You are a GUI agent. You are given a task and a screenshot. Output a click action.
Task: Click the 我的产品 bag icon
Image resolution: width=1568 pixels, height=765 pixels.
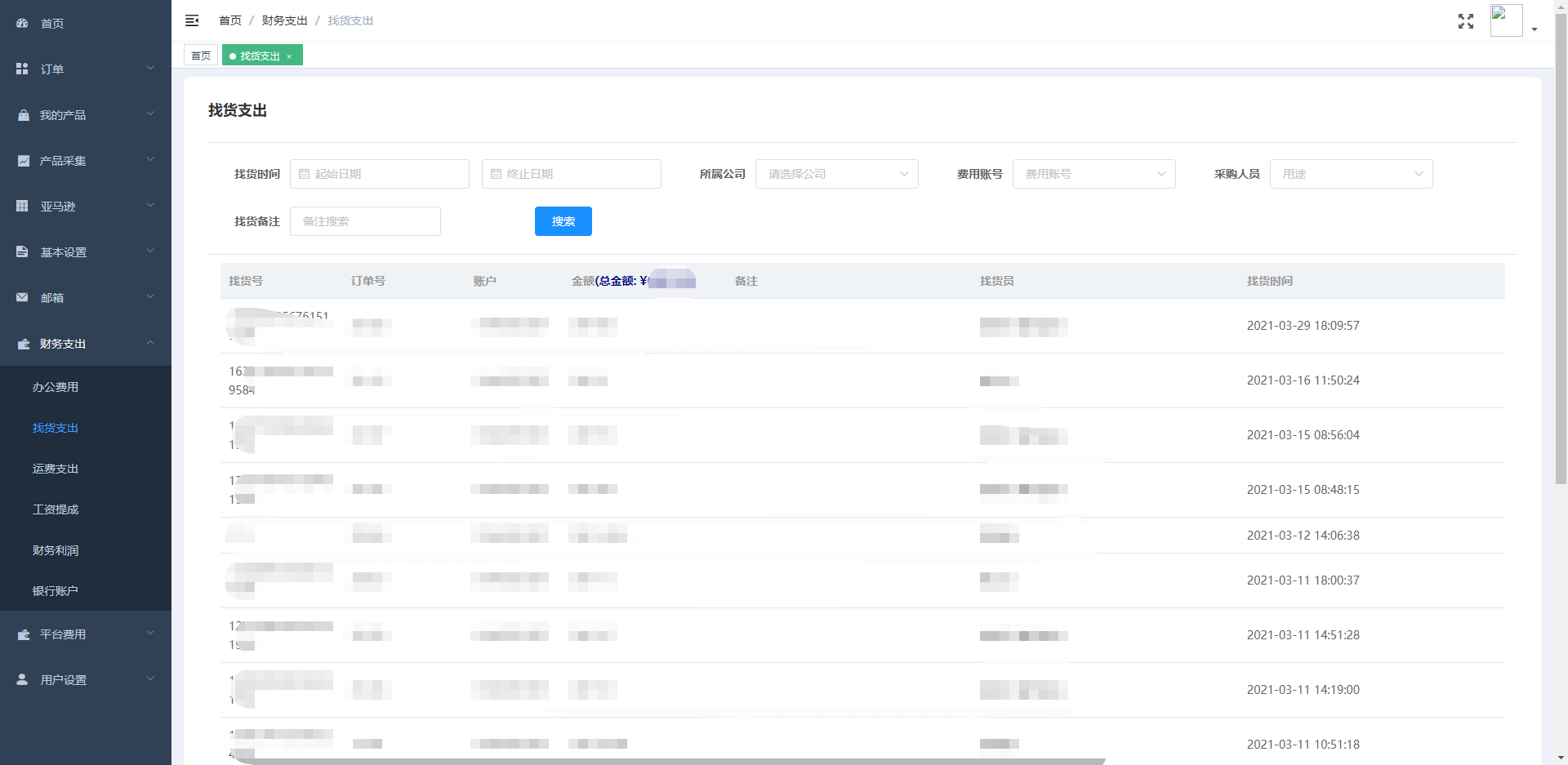(23, 115)
